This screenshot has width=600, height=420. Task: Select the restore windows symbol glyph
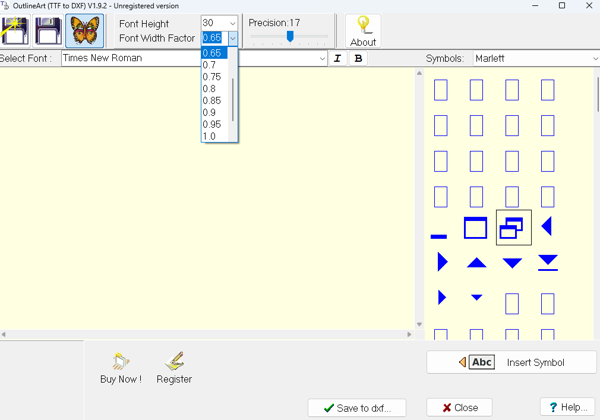point(512,228)
